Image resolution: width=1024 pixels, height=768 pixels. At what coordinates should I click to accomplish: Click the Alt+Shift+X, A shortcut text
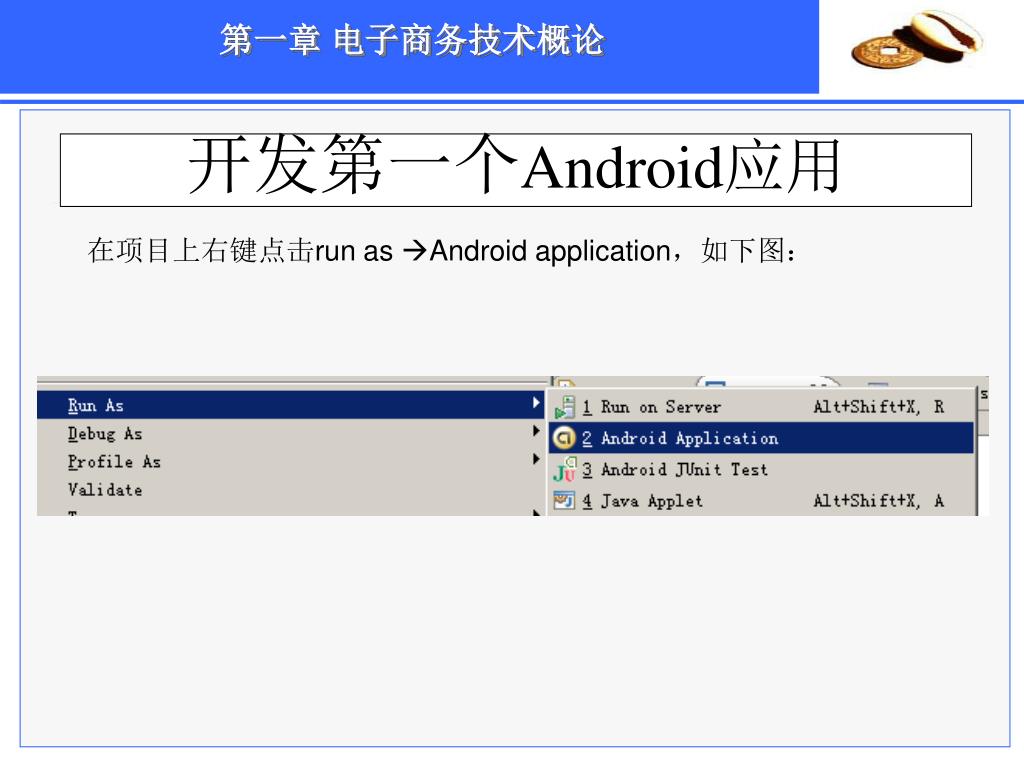(878, 501)
